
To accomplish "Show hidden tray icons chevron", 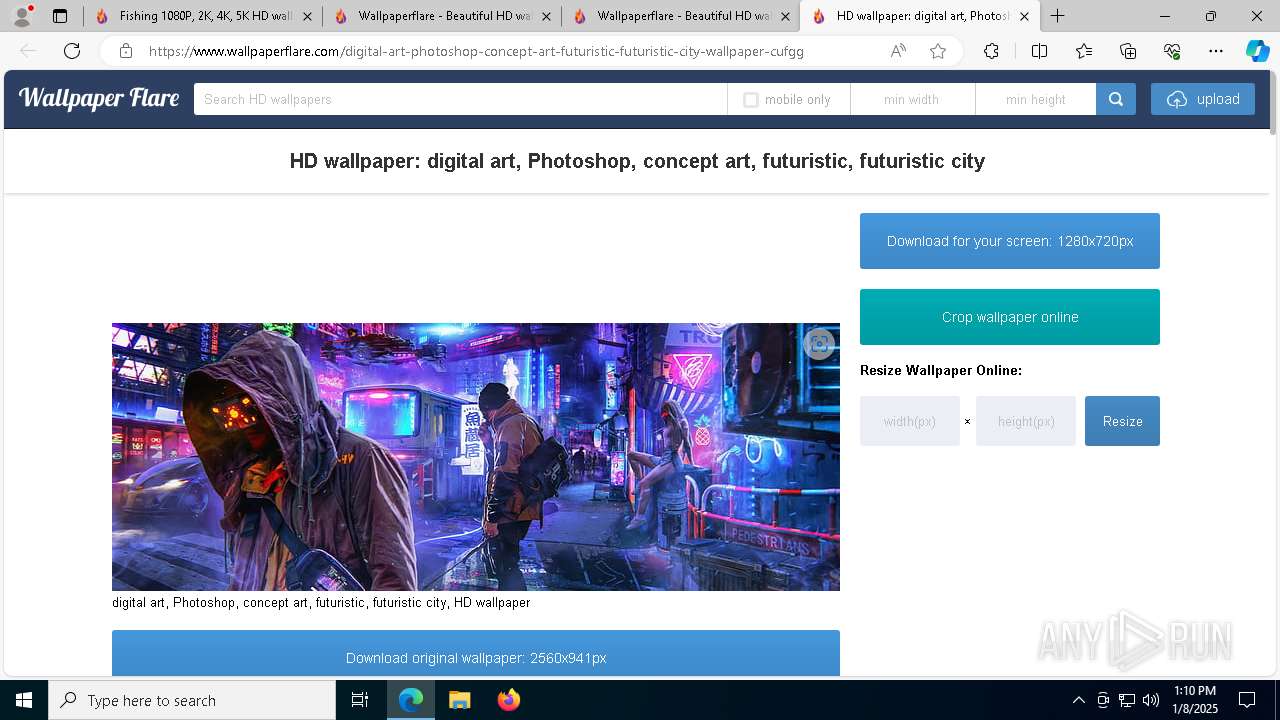I will click(x=1078, y=700).
